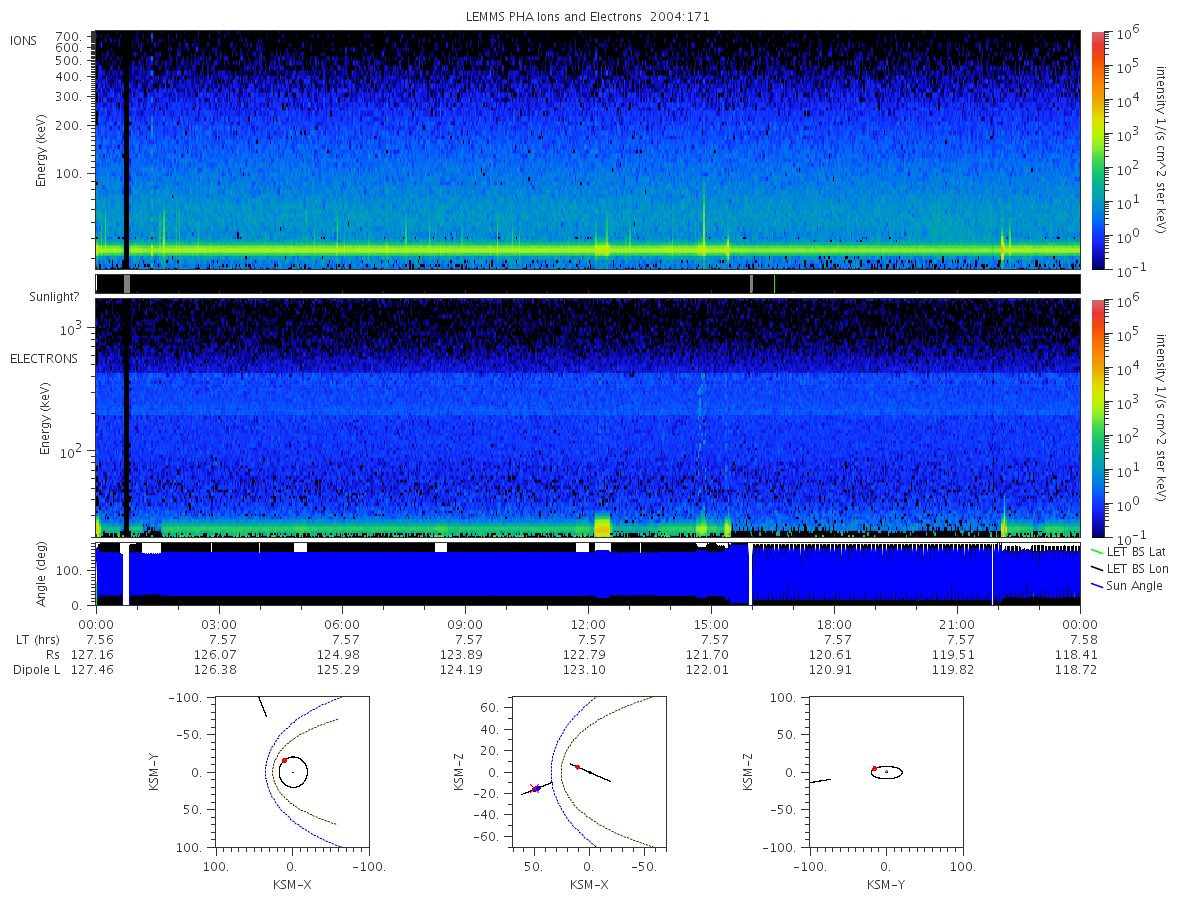1200x900 pixels.
Task: Click the Dipole L row label
Action: coord(35,669)
